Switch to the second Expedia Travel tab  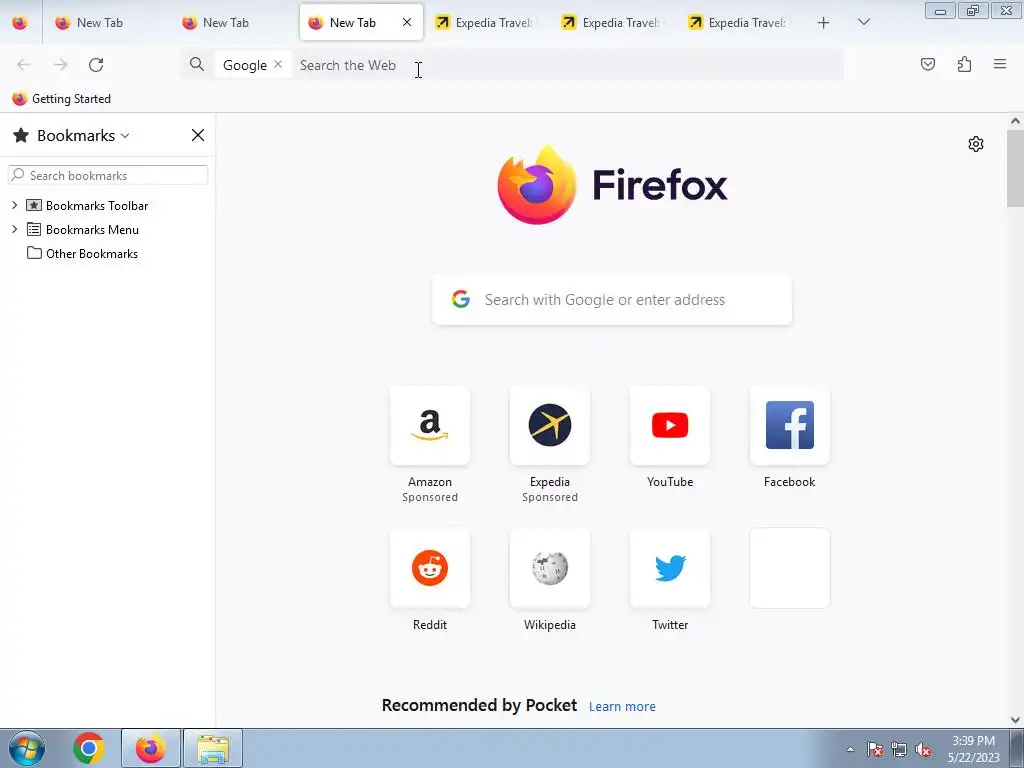[614, 22]
